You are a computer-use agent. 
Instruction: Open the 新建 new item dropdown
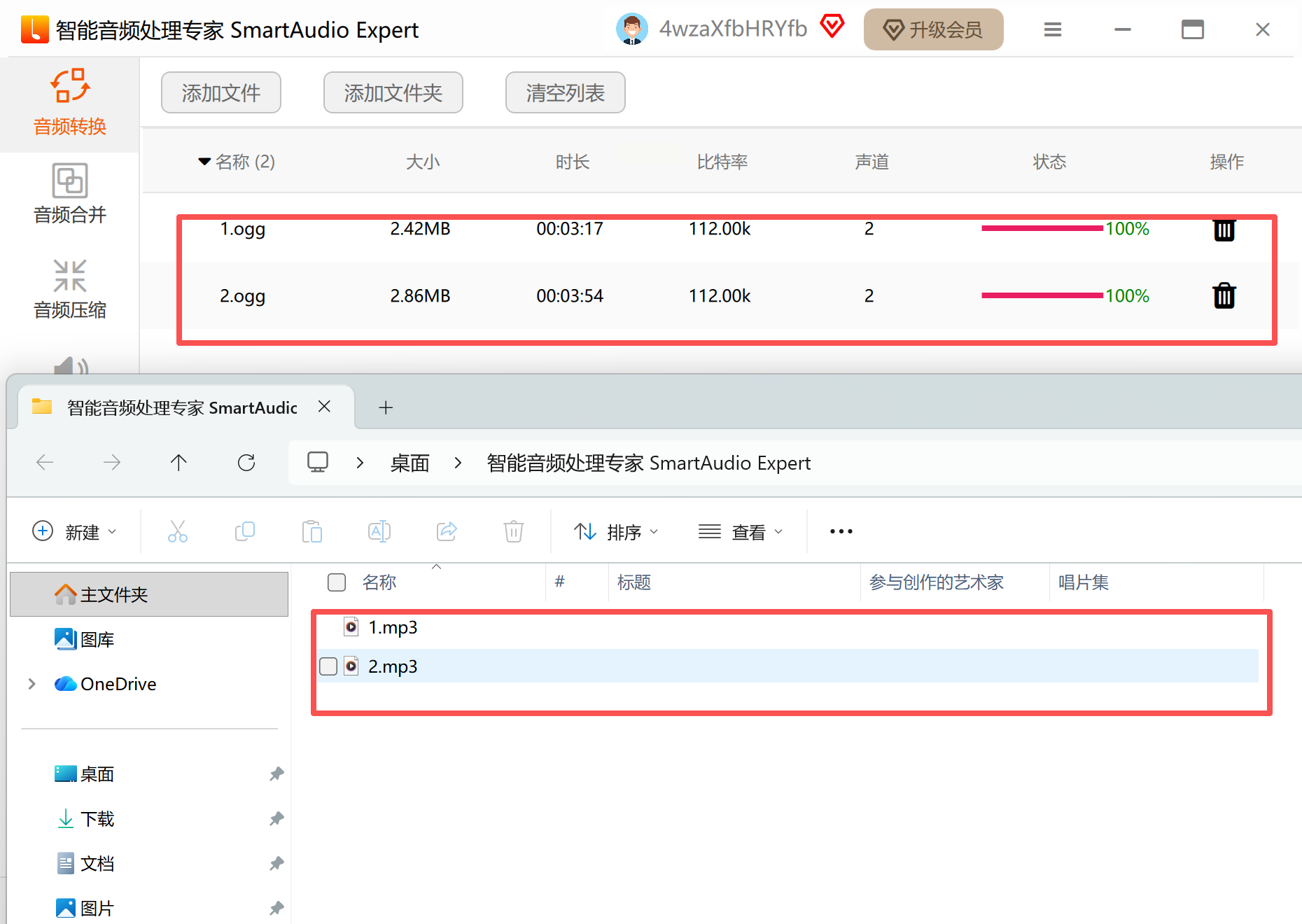click(75, 532)
